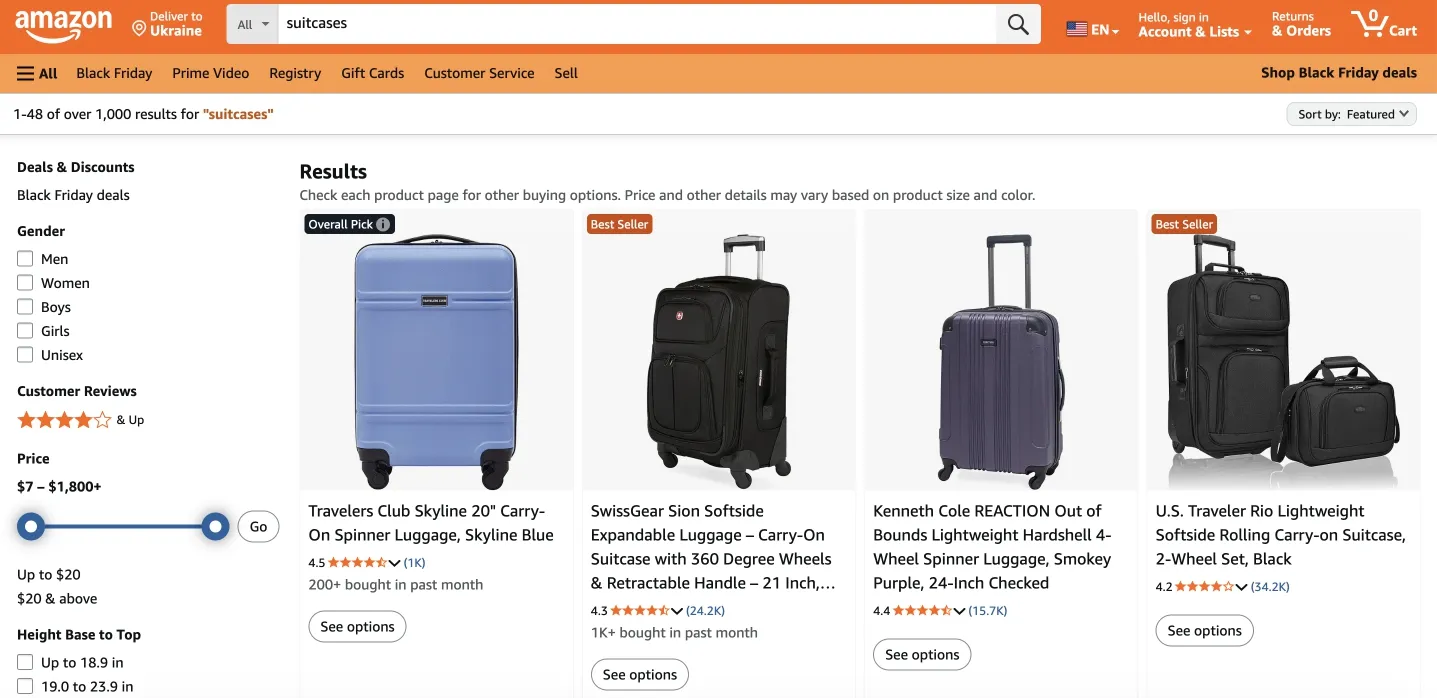
Task: Check the Up to 18.9 in height filter
Action: [24, 662]
